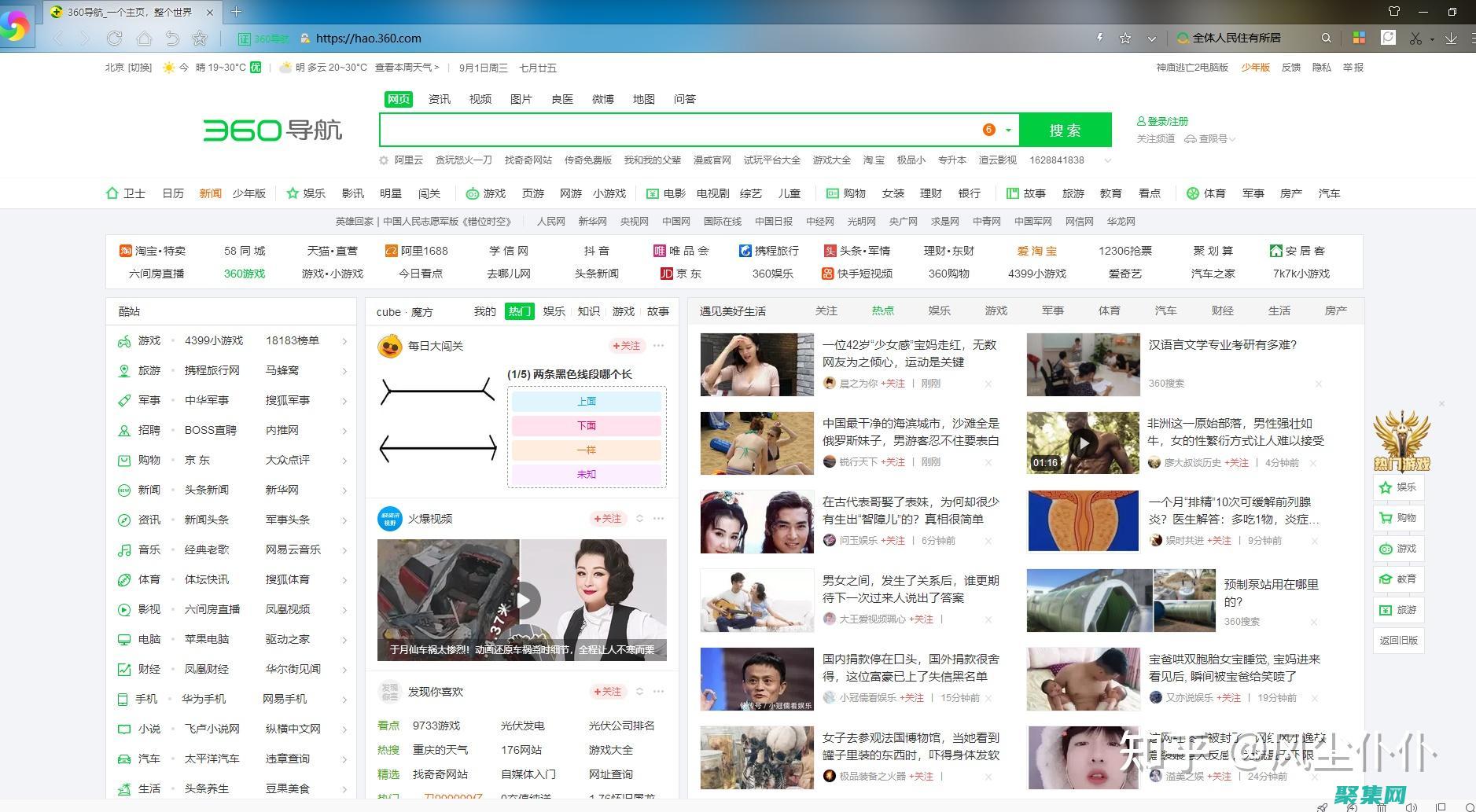
Task: Switch to the 热点 tab in the feed
Action: [x=882, y=310]
